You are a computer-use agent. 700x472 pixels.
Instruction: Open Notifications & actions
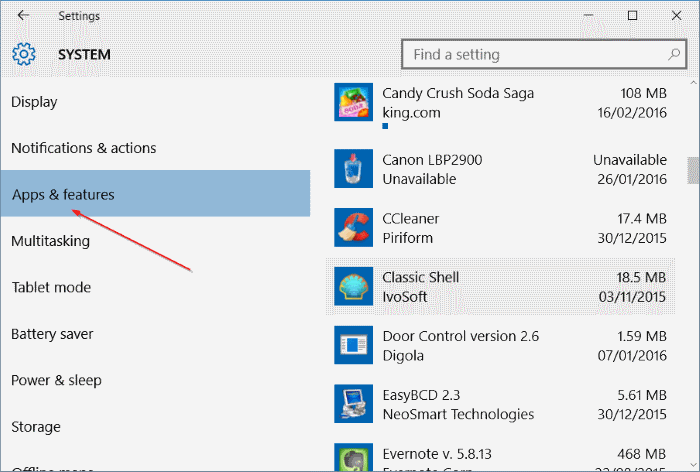84,148
